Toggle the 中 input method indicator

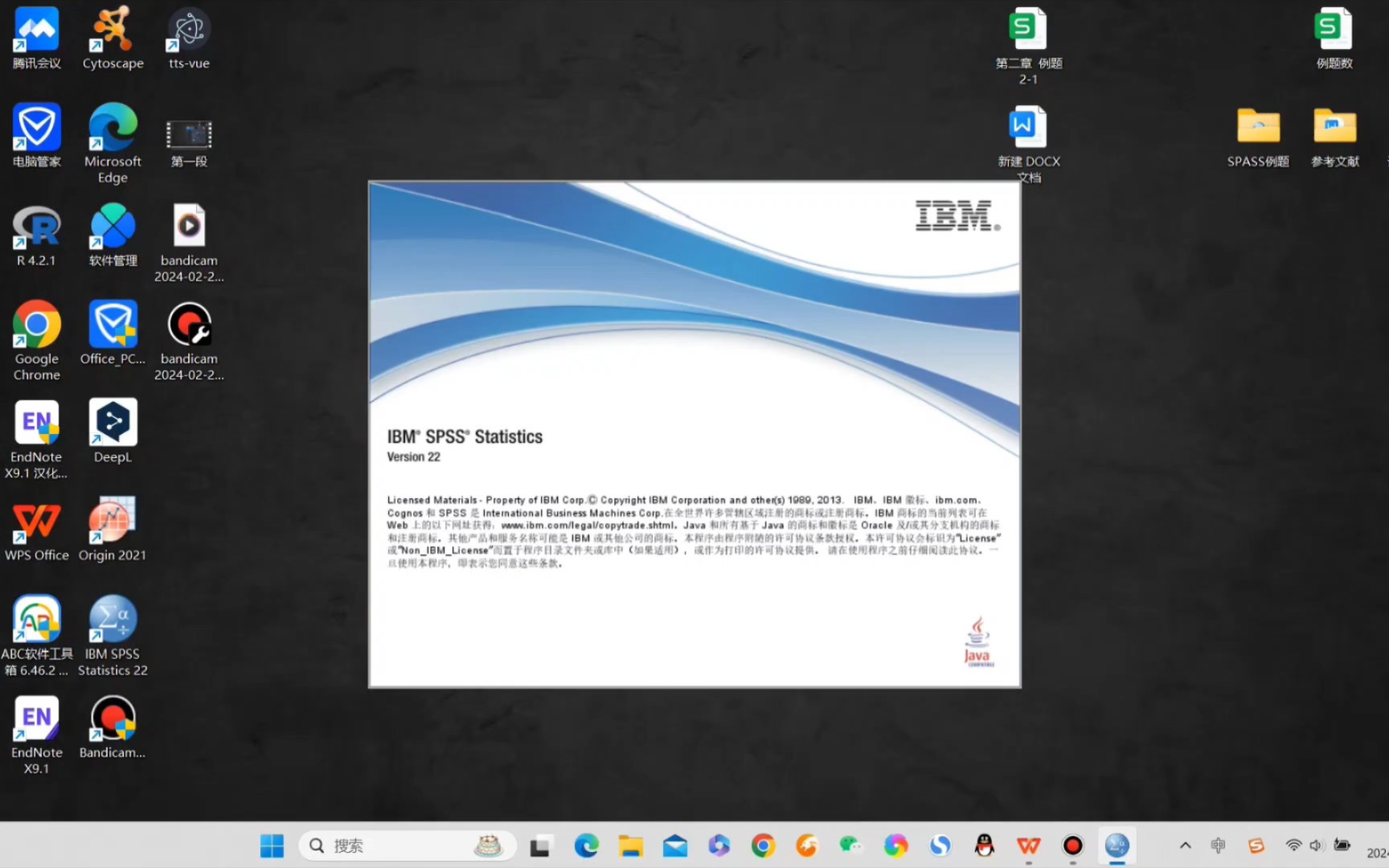point(1218,845)
